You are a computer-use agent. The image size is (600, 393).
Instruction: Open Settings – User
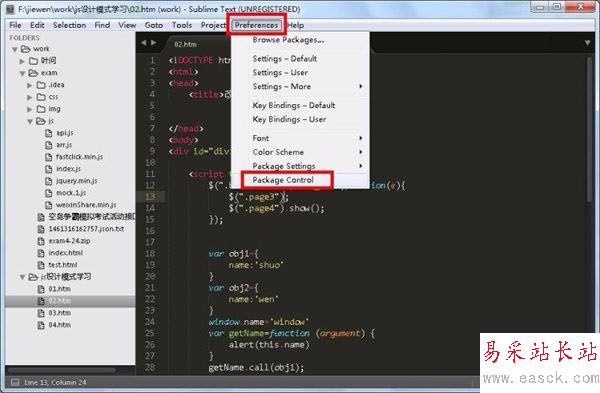(x=280, y=72)
